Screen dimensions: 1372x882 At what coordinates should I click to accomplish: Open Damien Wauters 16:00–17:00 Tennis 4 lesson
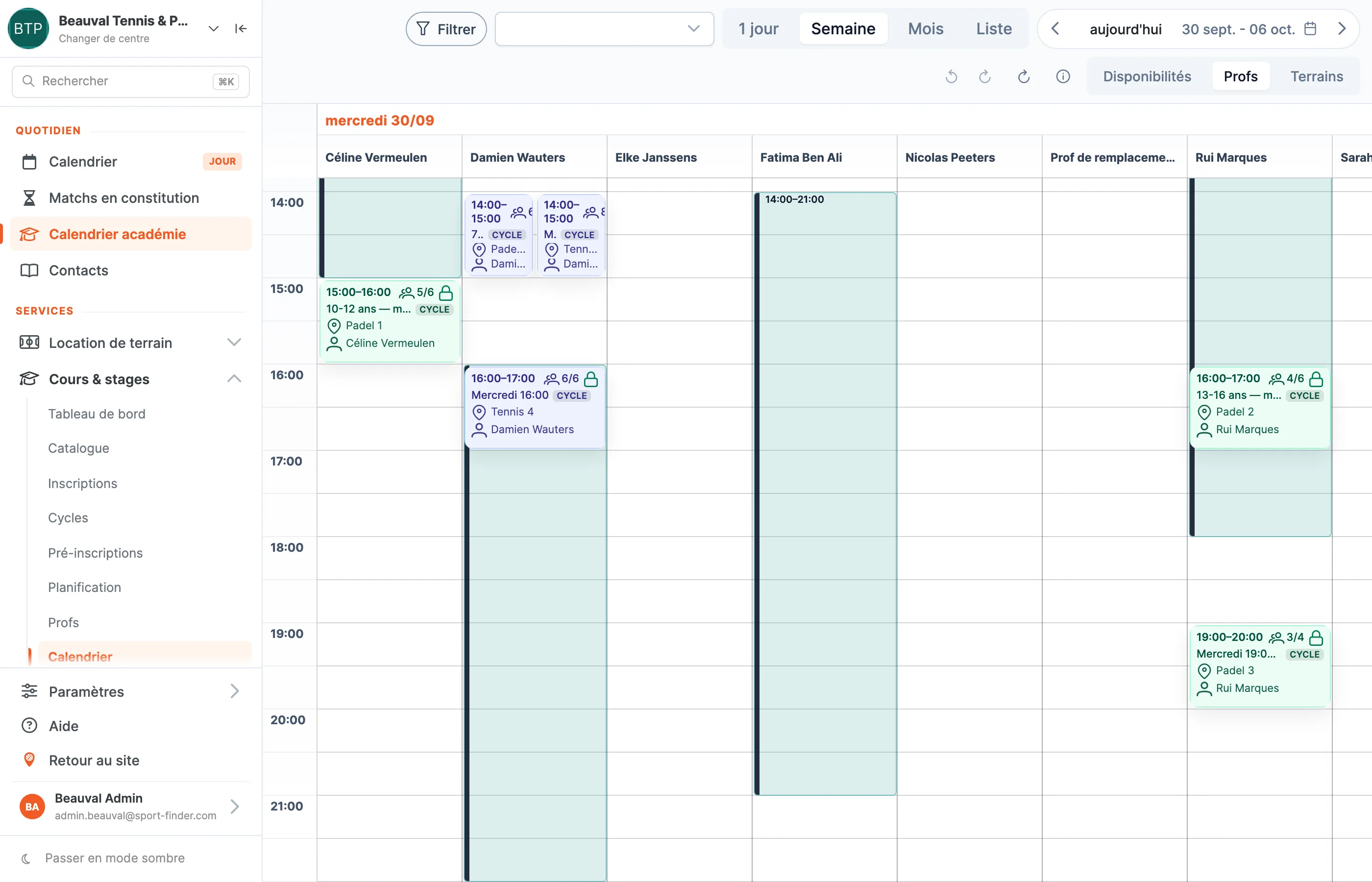point(535,407)
